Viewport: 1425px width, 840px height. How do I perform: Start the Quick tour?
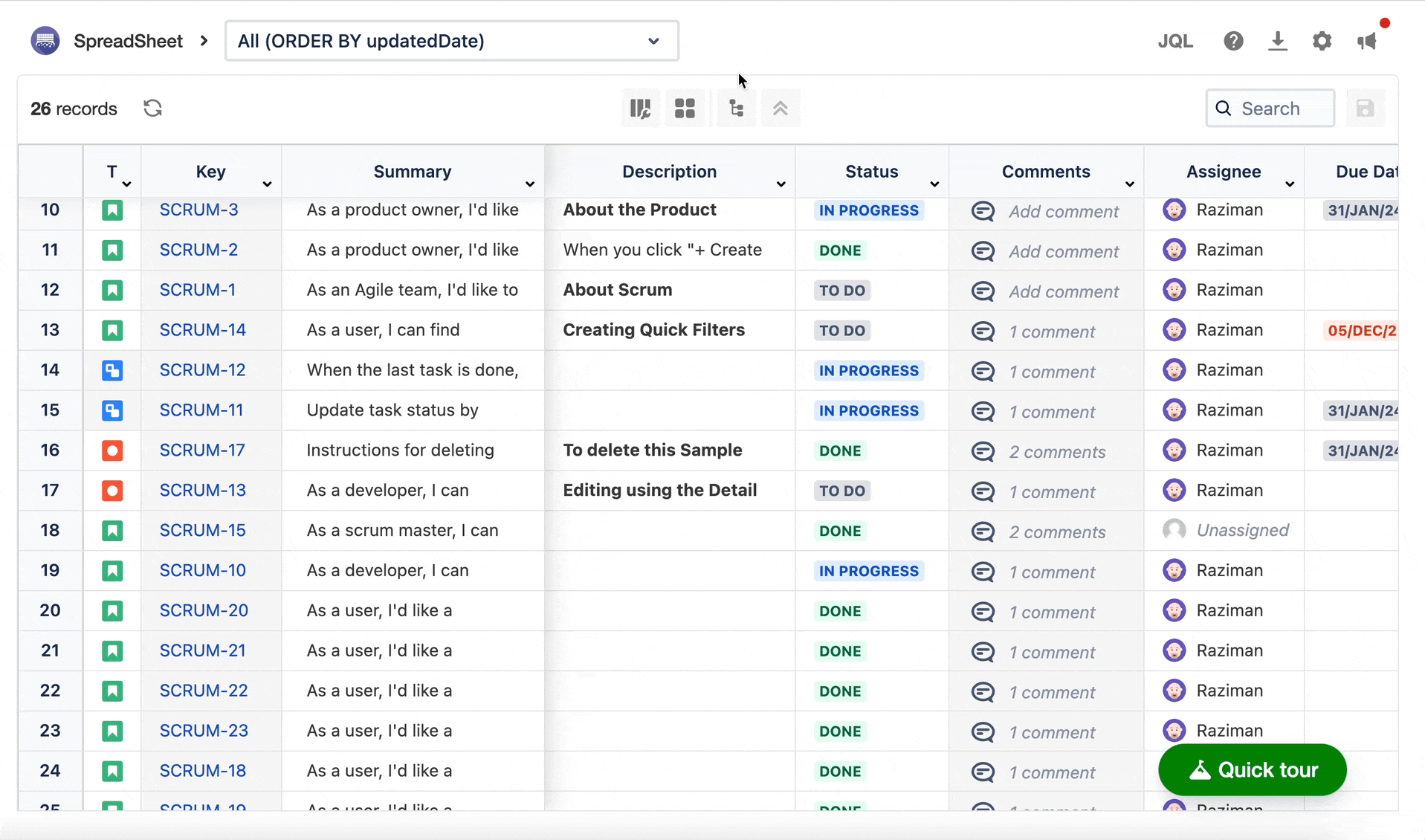[x=1252, y=770]
